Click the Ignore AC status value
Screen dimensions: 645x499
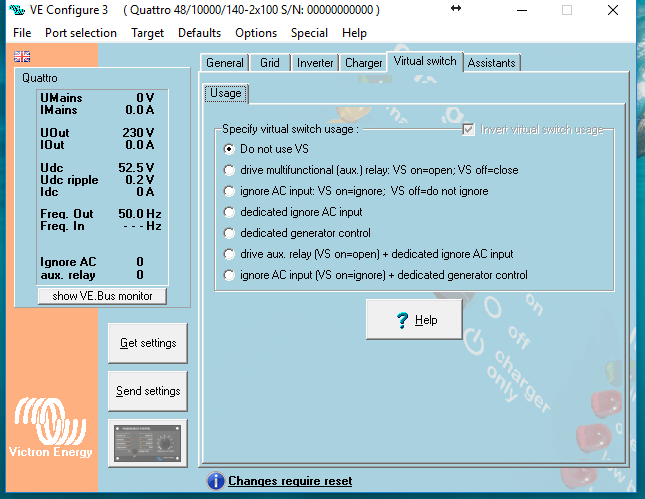(140, 262)
